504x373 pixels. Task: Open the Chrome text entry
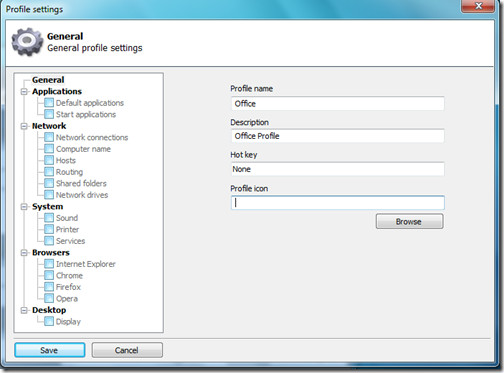[x=69, y=275]
